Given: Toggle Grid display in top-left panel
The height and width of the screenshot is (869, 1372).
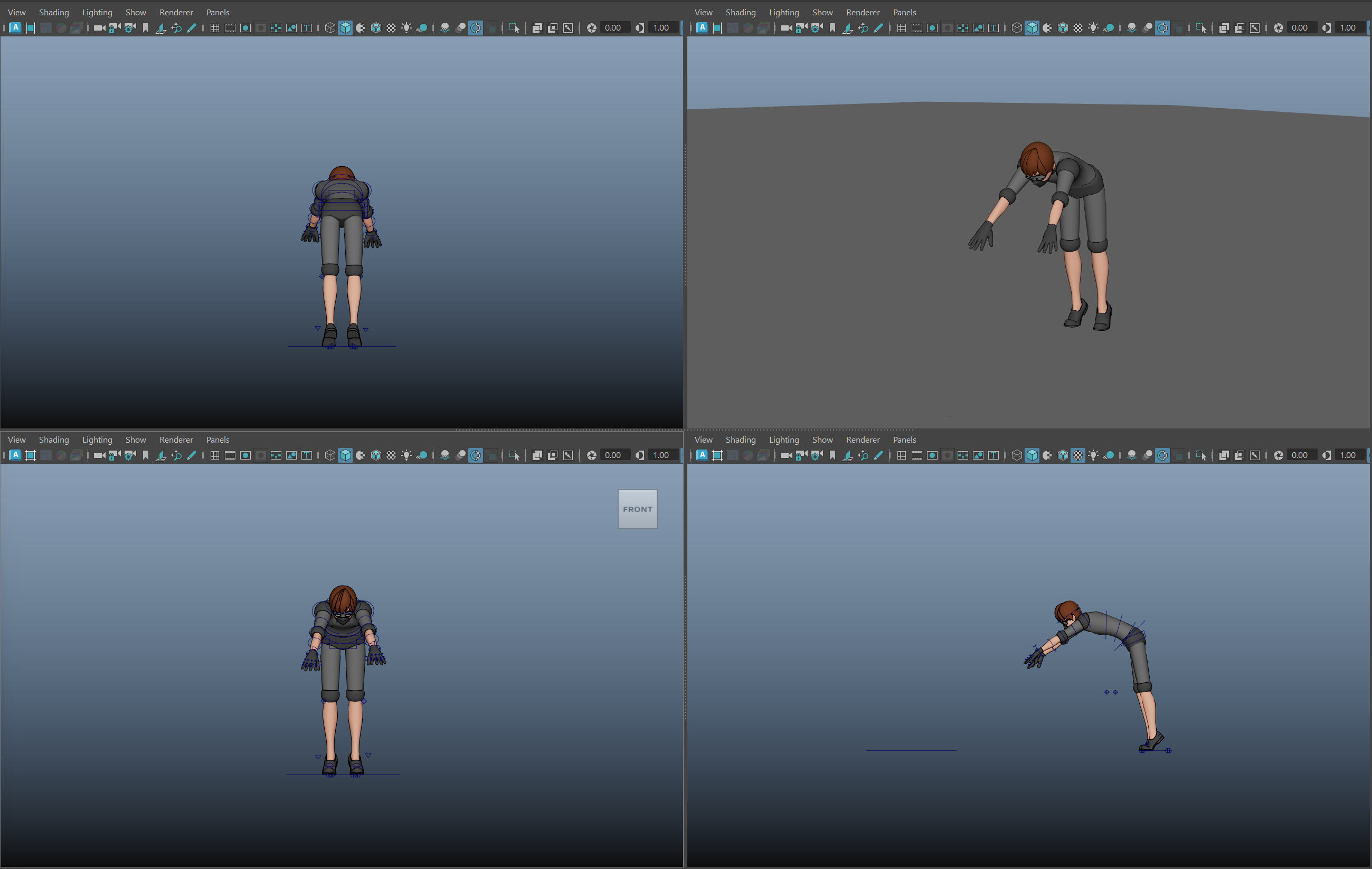Looking at the screenshot, I should 215,27.
